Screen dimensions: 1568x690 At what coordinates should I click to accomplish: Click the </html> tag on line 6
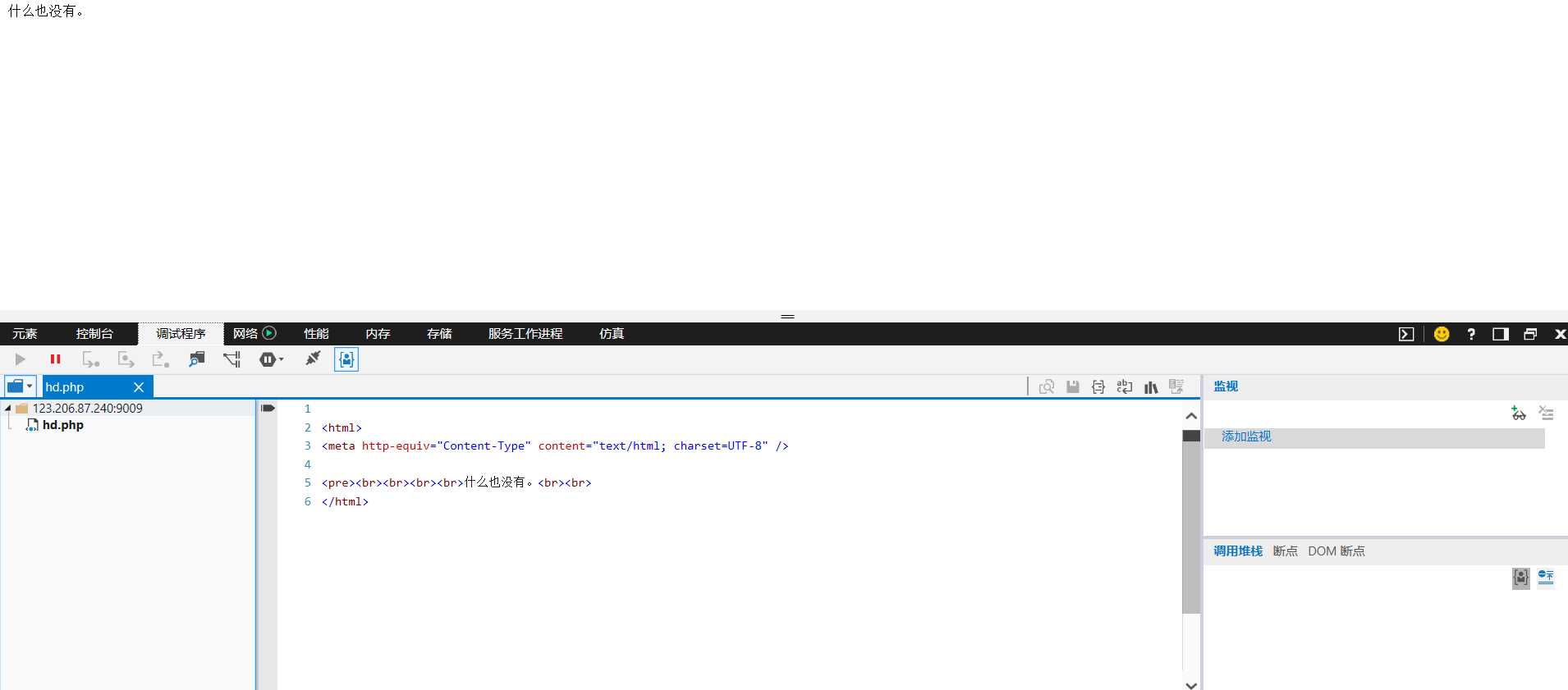point(345,501)
